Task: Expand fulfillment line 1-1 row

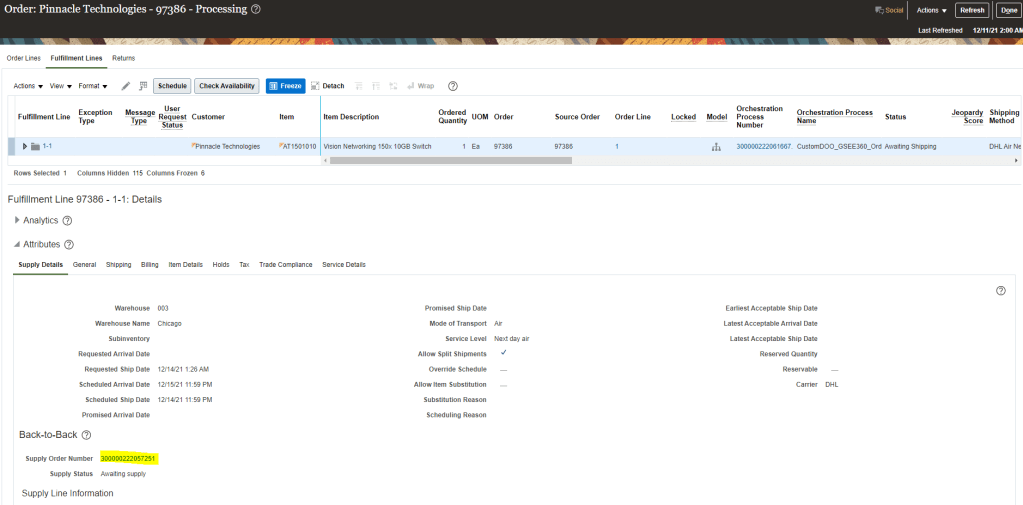Action: (x=25, y=147)
